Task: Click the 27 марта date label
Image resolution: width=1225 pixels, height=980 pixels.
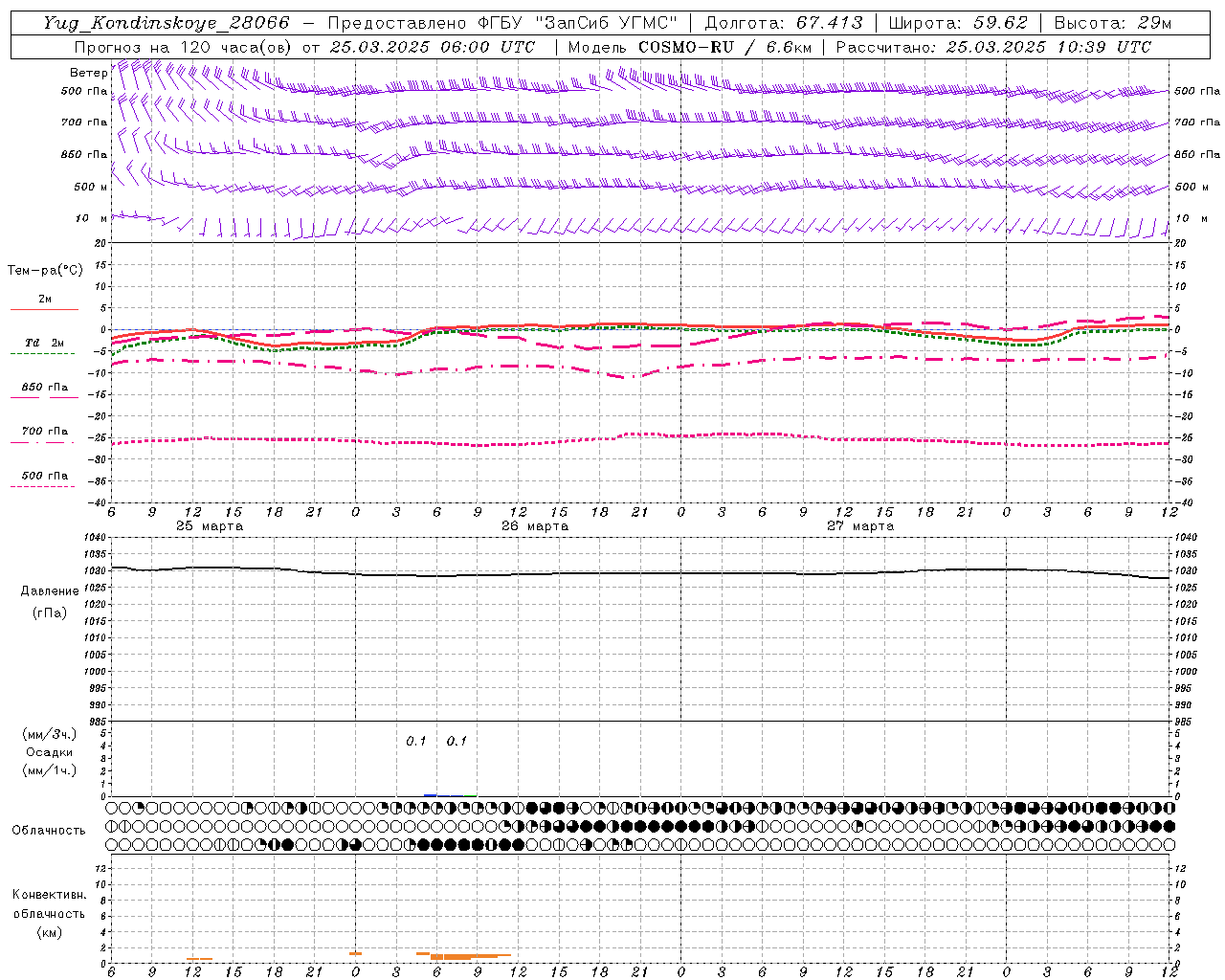Action: pyautogui.click(x=860, y=526)
